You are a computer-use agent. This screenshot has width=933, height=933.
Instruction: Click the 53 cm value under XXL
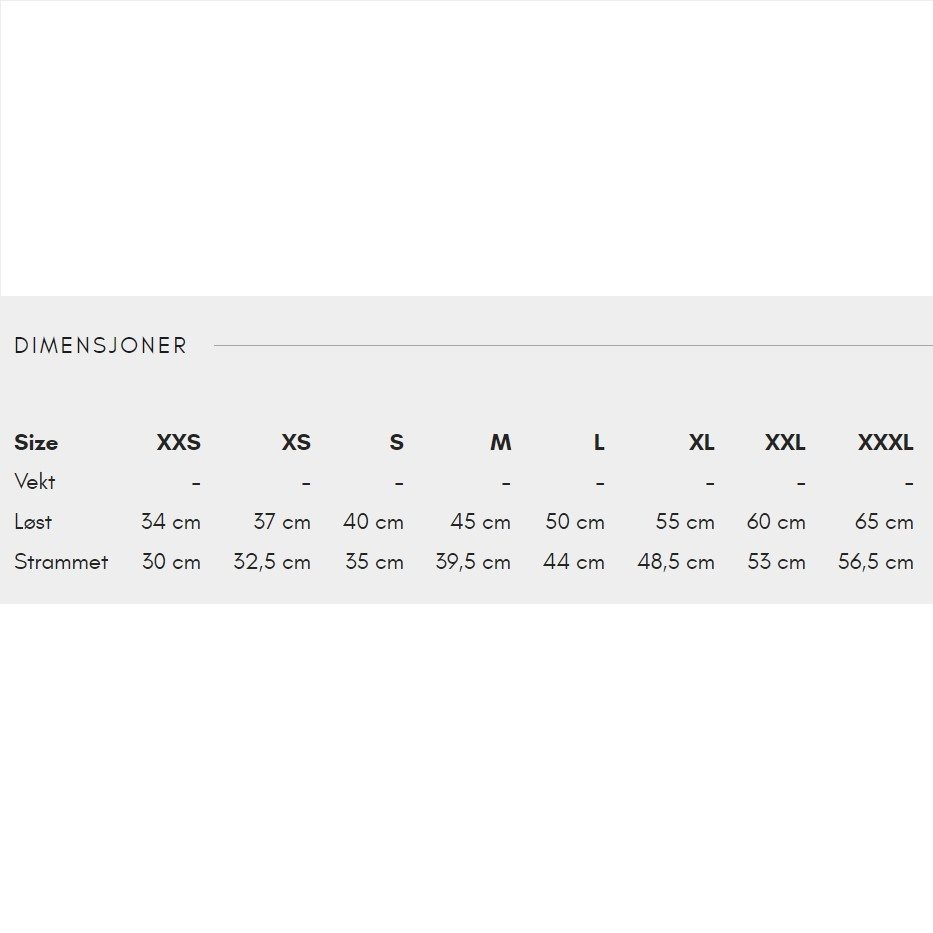pos(776,562)
